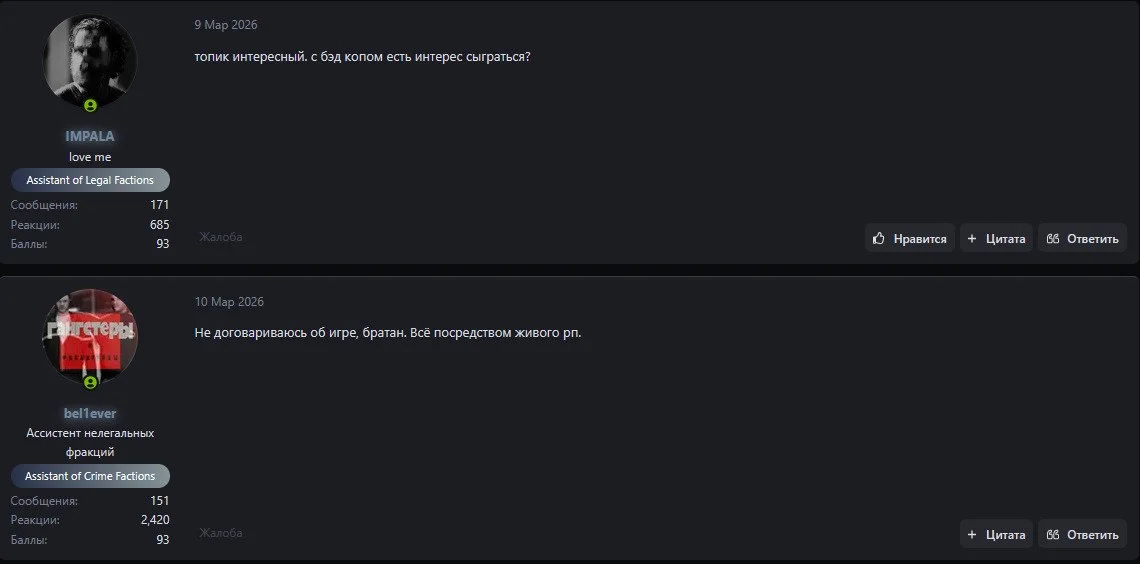1140x564 pixels.
Task: Click reply icon on IMPALA's post
Action: (x=1052, y=239)
